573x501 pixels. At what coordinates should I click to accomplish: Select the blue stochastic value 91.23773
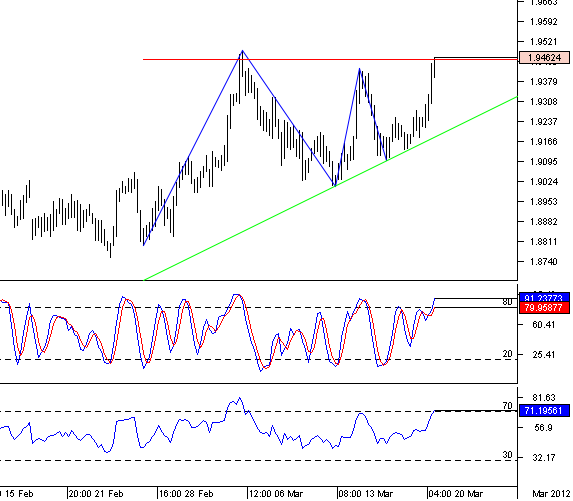tap(544, 297)
